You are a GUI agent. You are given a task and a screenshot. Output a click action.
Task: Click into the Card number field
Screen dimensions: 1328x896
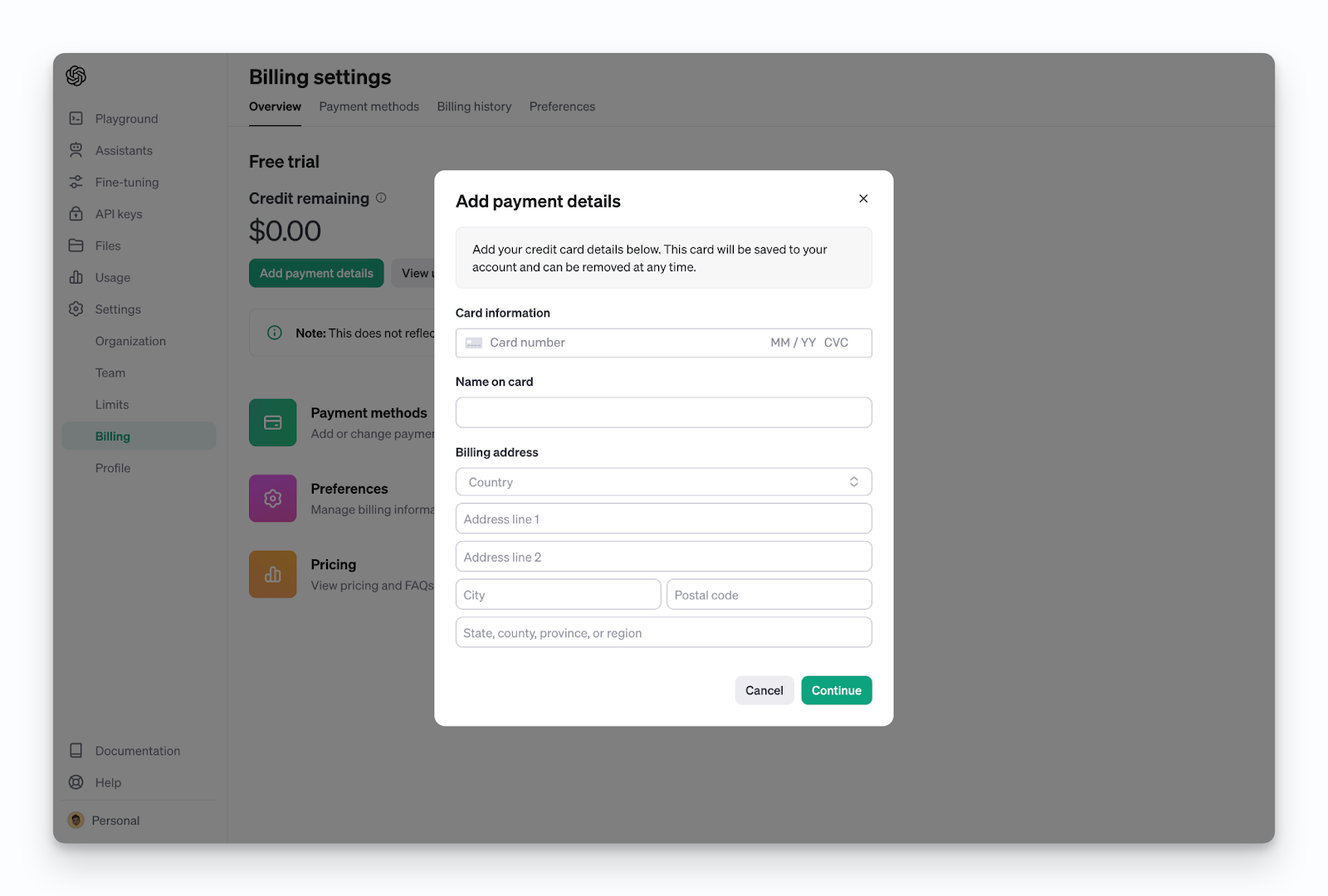pos(614,343)
